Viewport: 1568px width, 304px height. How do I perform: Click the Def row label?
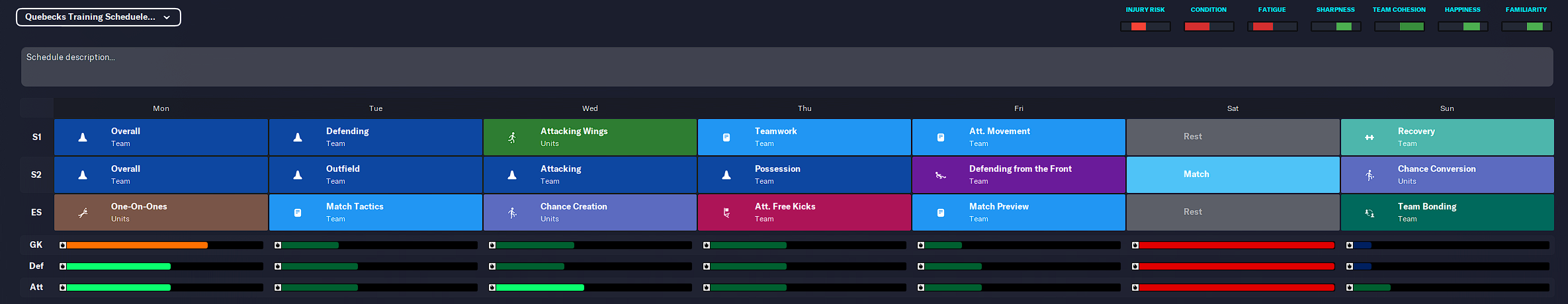pos(36,266)
